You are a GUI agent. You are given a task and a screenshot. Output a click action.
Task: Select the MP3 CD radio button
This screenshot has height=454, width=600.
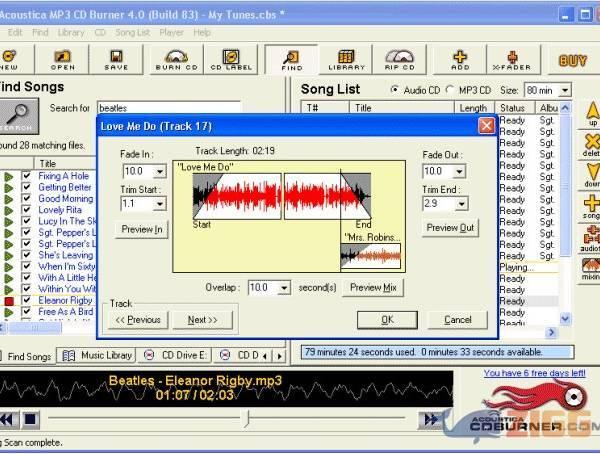(x=450, y=90)
